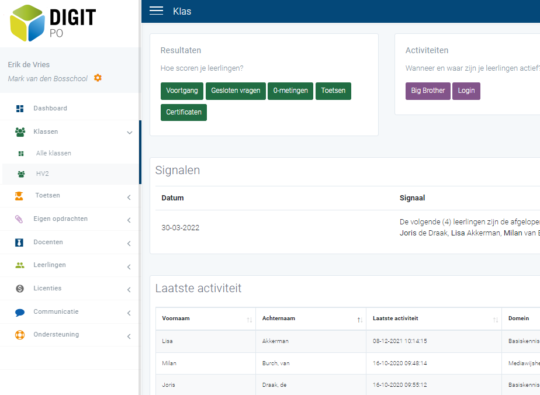
Task: Expand the Eigen opdrachten chevron
Action: 129,220
